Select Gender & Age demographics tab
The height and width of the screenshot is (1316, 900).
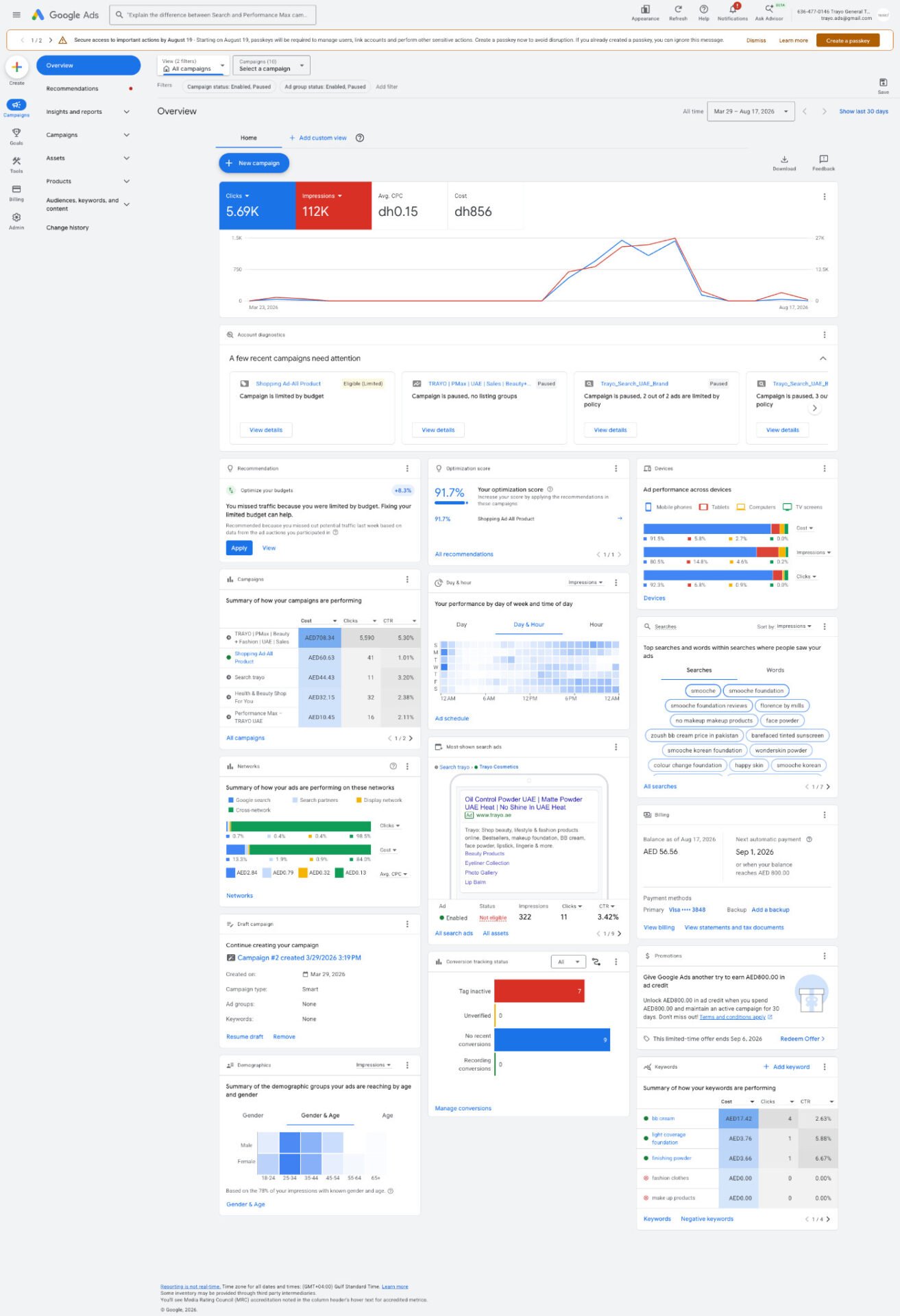point(320,1115)
